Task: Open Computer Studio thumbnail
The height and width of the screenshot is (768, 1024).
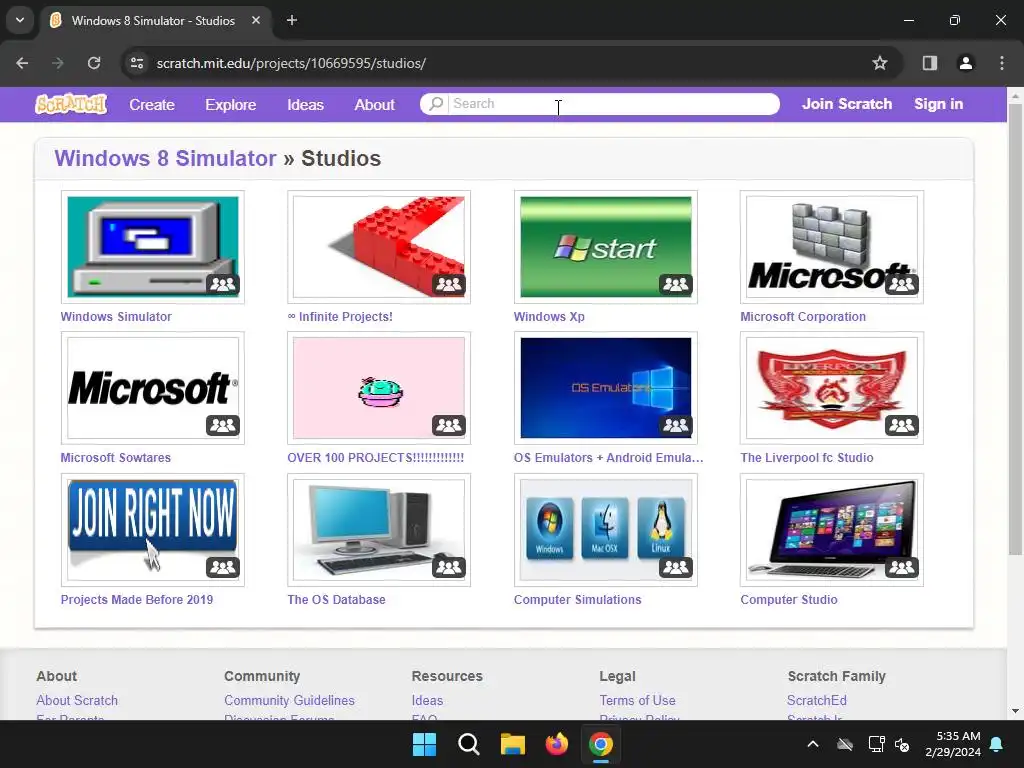Action: pyautogui.click(x=831, y=530)
